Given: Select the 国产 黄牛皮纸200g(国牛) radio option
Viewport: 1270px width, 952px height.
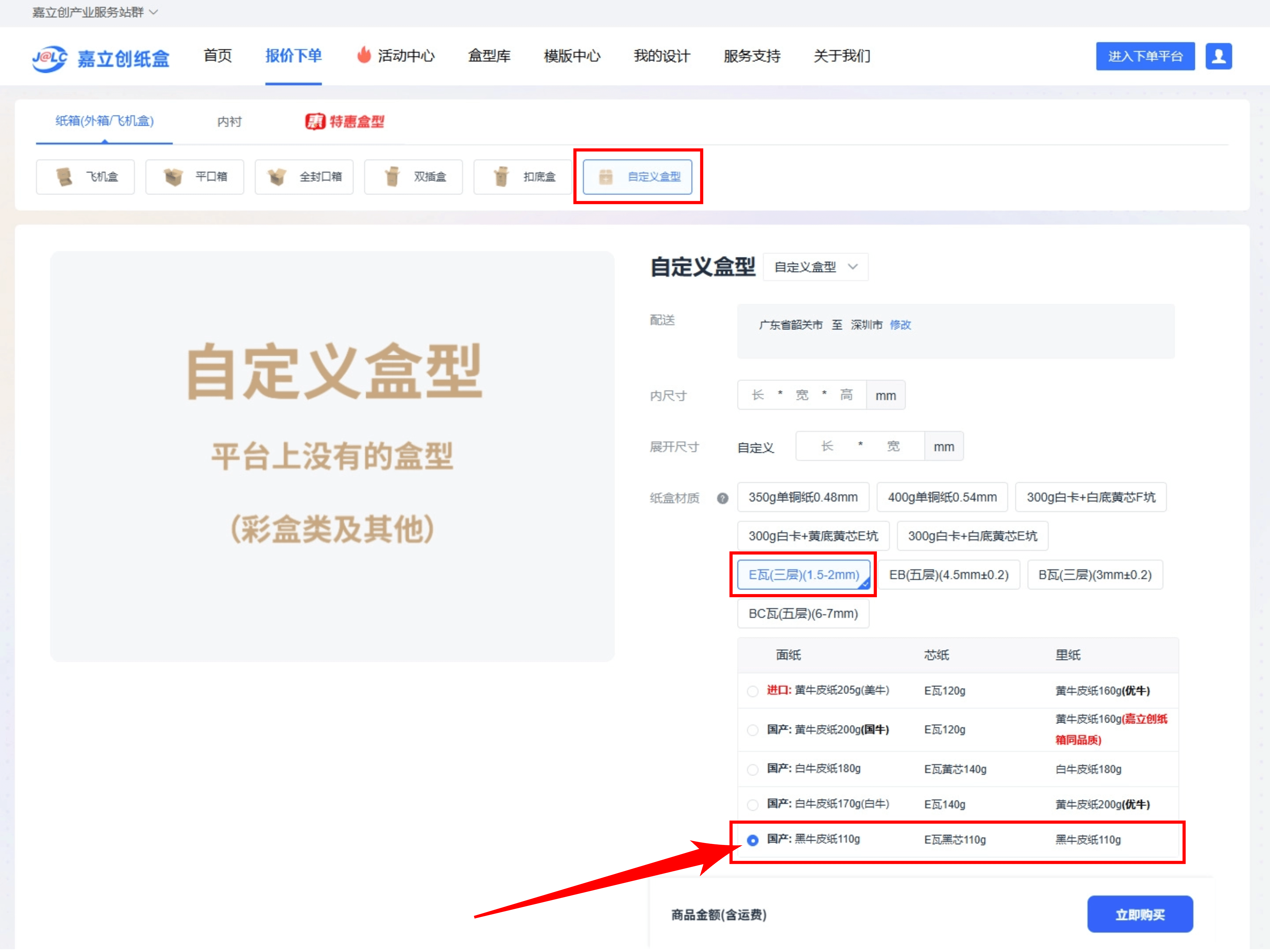Looking at the screenshot, I should 752,730.
